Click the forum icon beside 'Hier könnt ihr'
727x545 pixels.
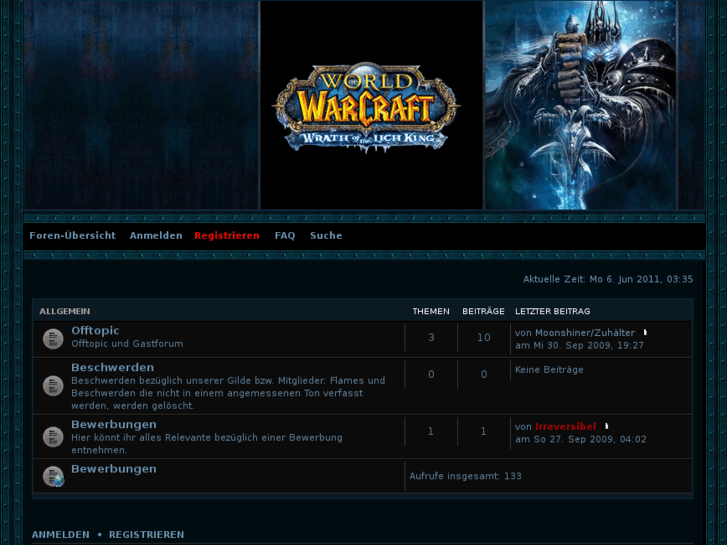(53, 437)
